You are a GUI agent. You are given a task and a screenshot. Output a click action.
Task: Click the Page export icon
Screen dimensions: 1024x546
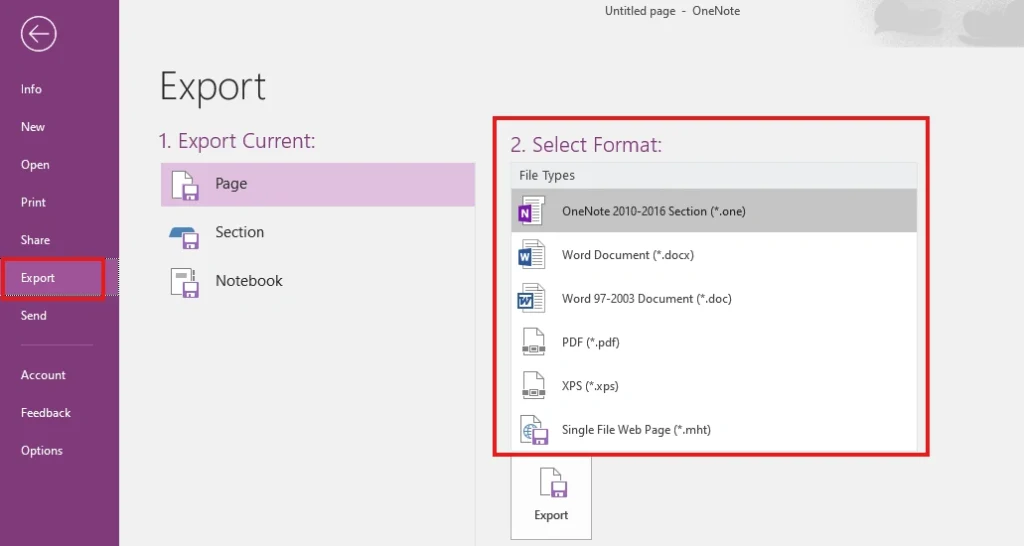(x=184, y=185)
